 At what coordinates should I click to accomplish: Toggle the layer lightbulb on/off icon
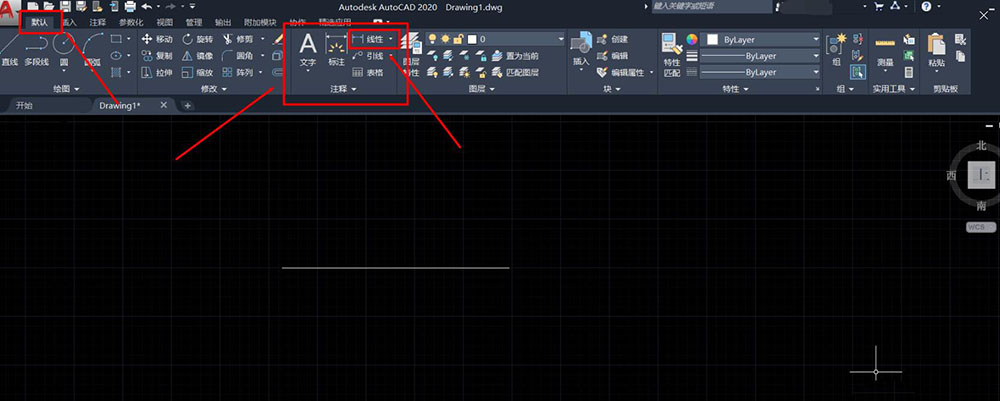(432, 39)
